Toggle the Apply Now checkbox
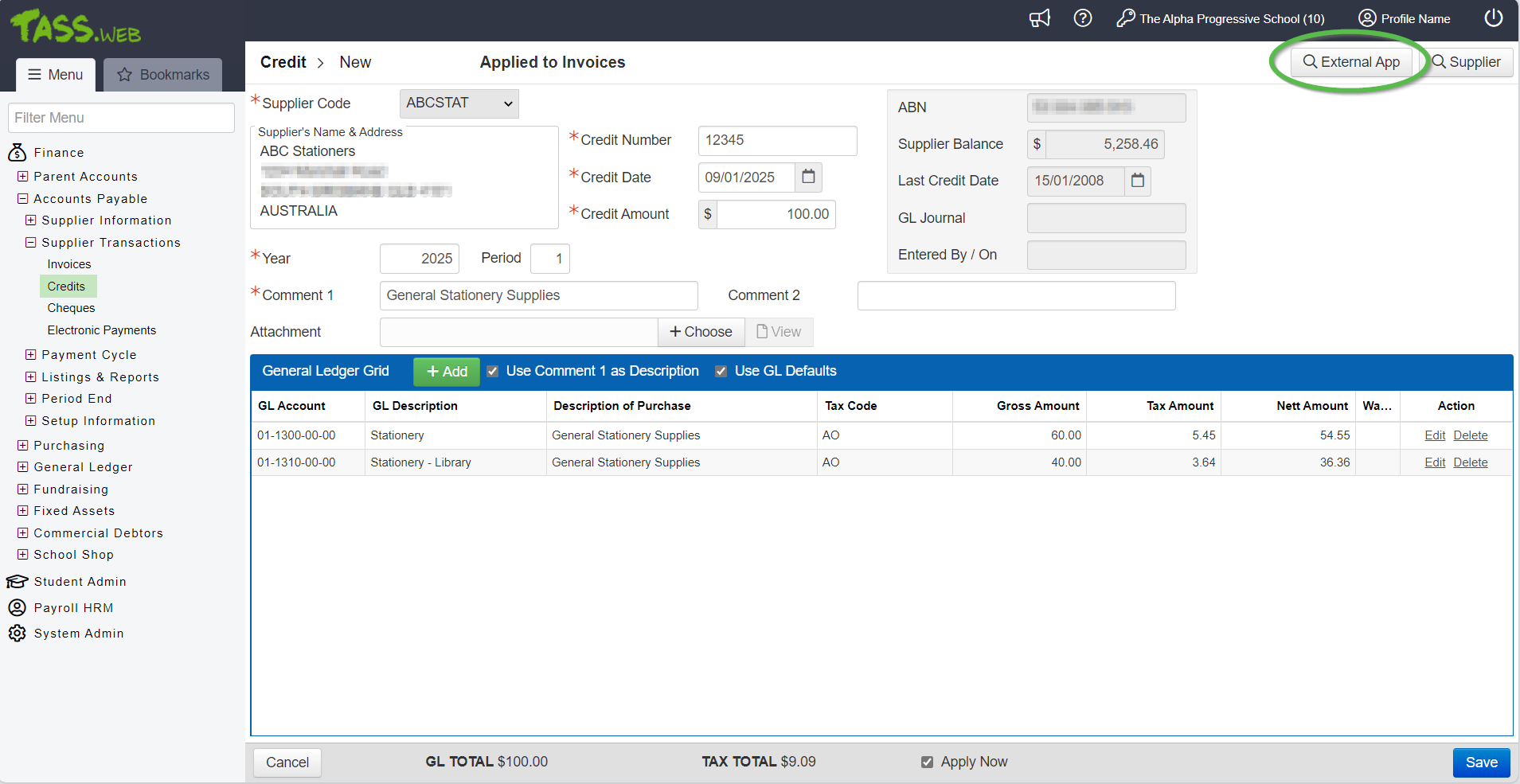 [x=927, y=762]
